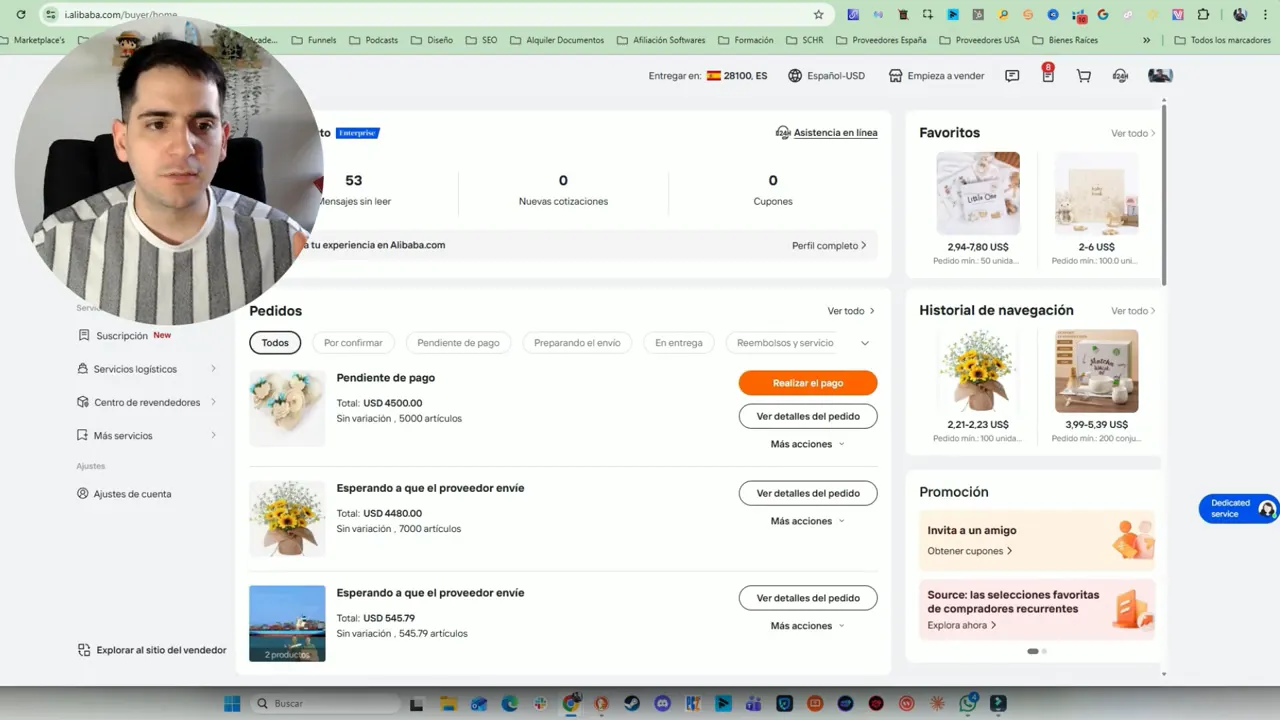Open the Obtener cupones link
The height and width of the screenshot is (720, 1280).
click(x=970, y=551)
